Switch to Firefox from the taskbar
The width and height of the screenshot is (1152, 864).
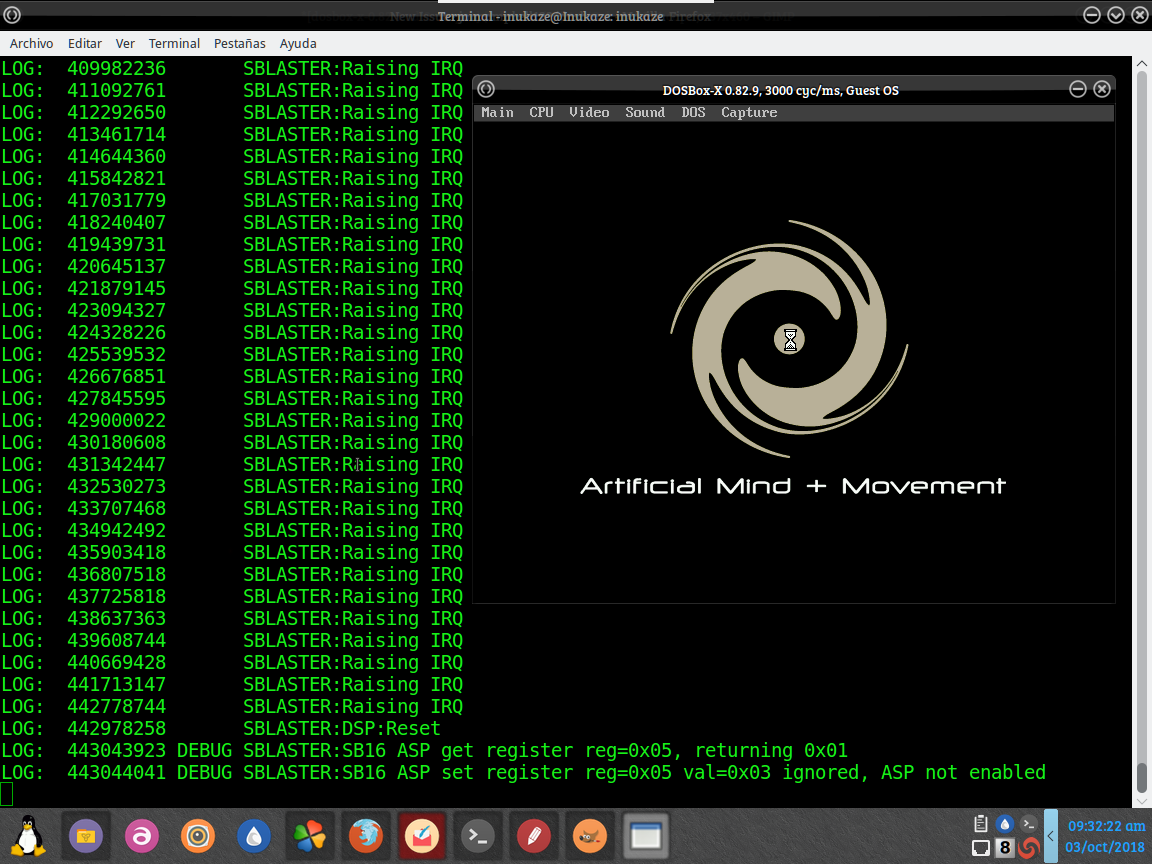tap(365, 836)
